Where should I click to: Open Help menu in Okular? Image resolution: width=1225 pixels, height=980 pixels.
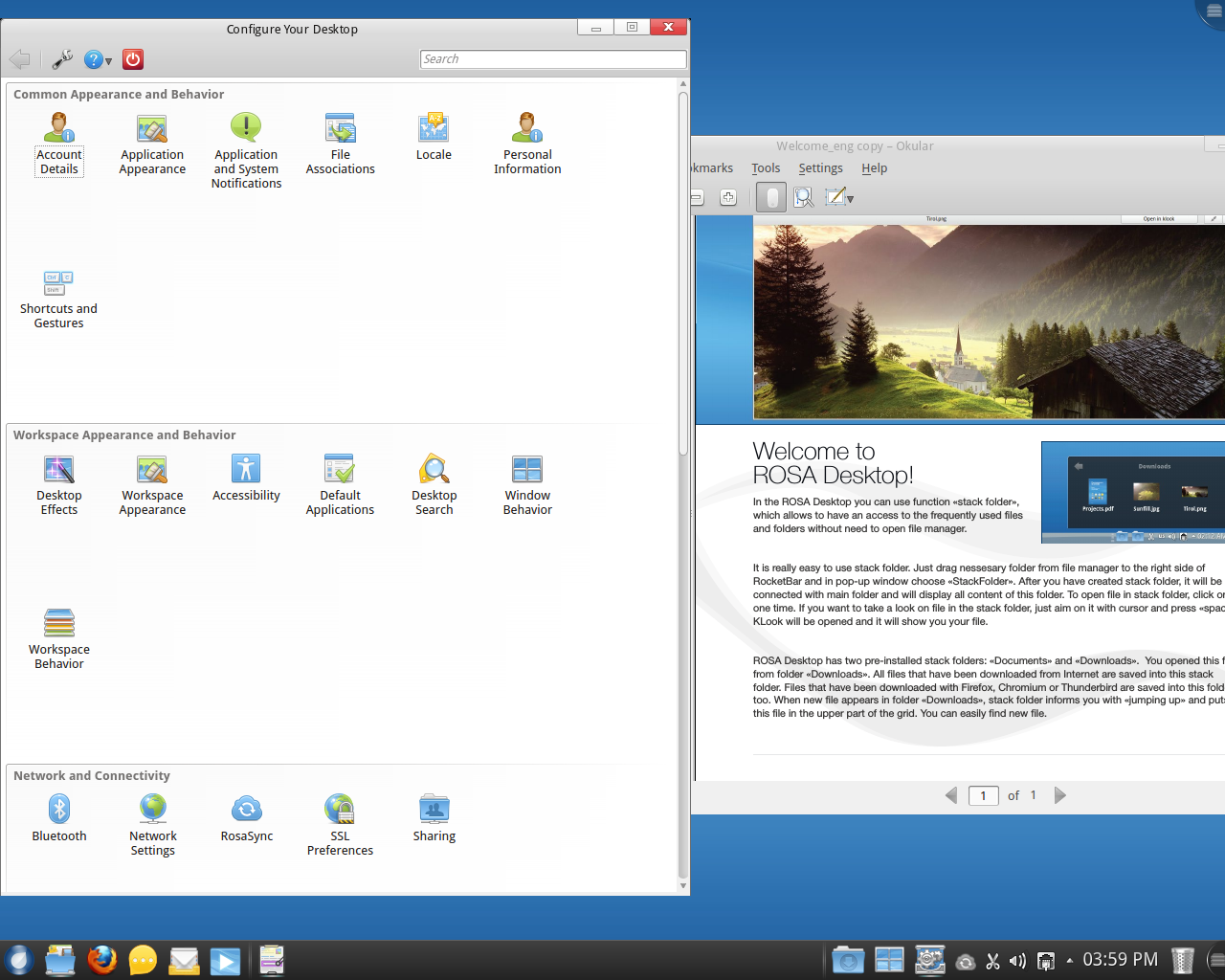click(x=874, y=168)
